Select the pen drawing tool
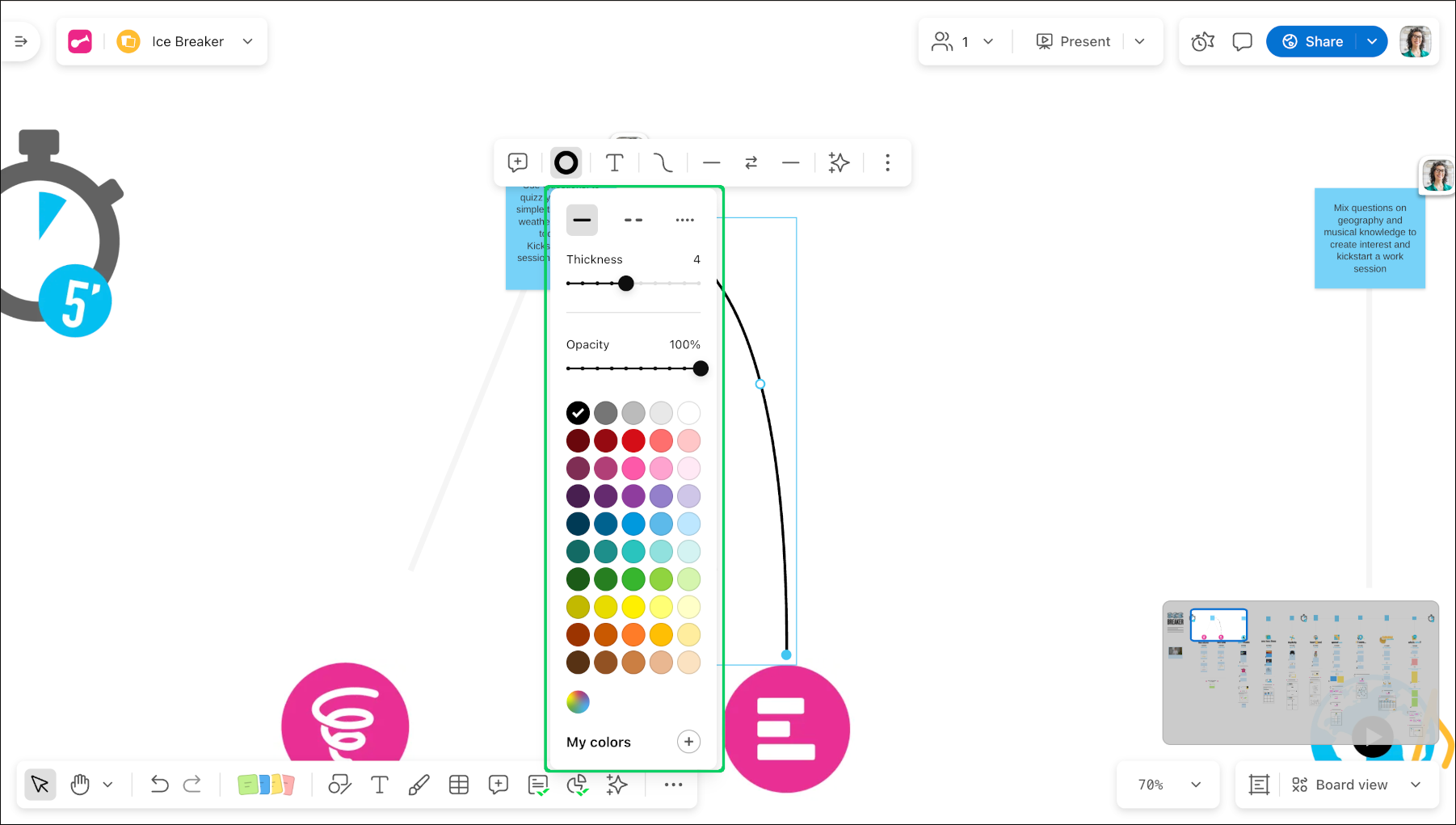 419,785
